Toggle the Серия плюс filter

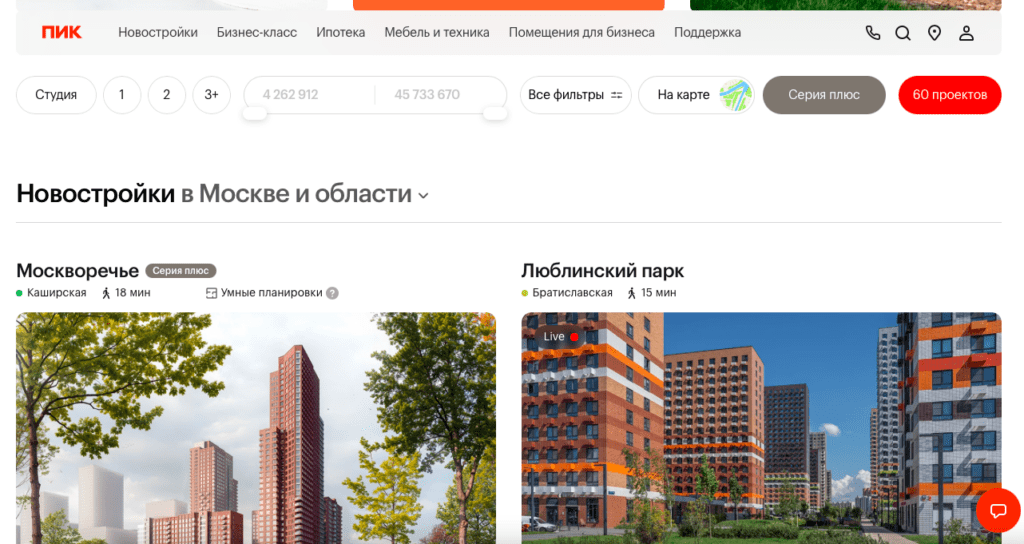pyautogui.click(x=823, y=95)
